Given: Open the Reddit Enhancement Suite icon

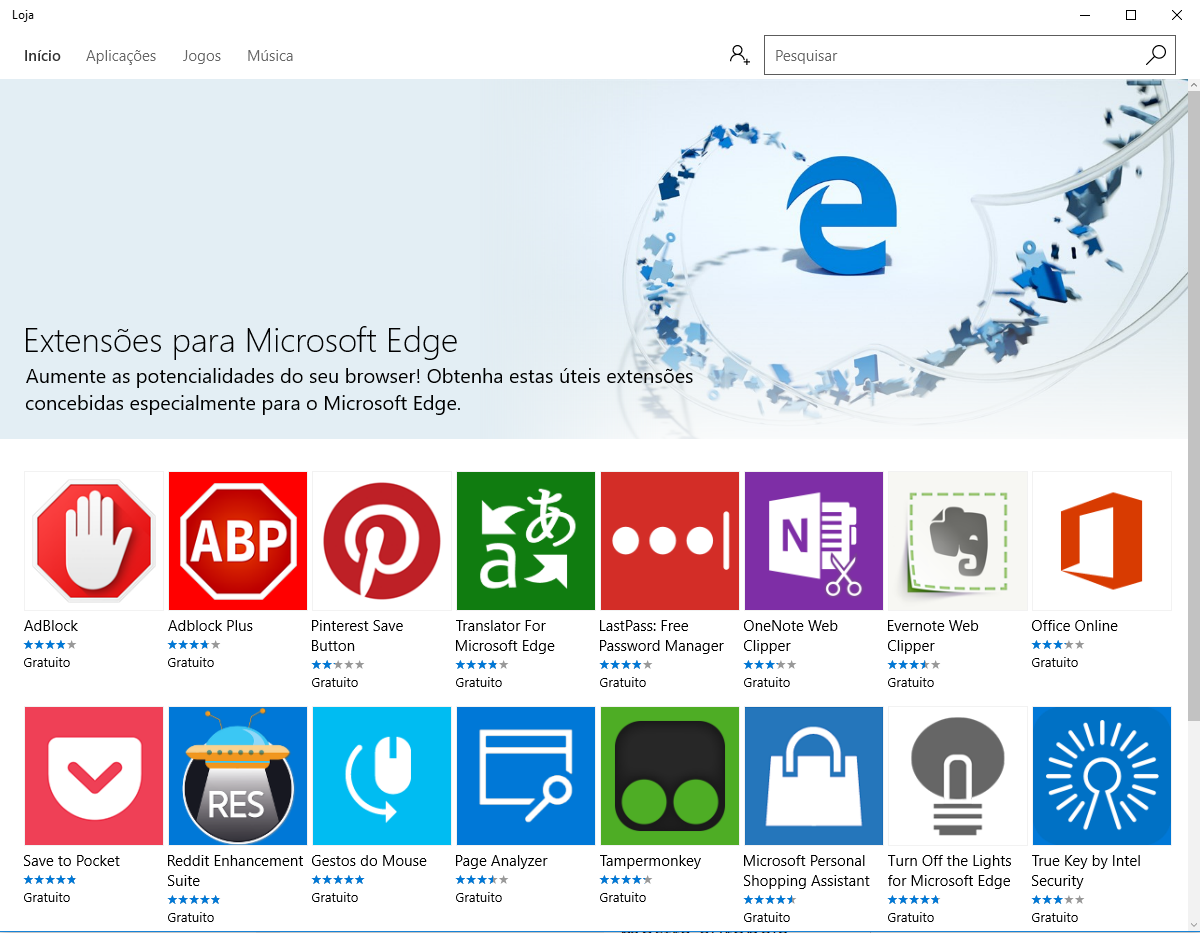Looking at the screenshot, I should [238, 776].
